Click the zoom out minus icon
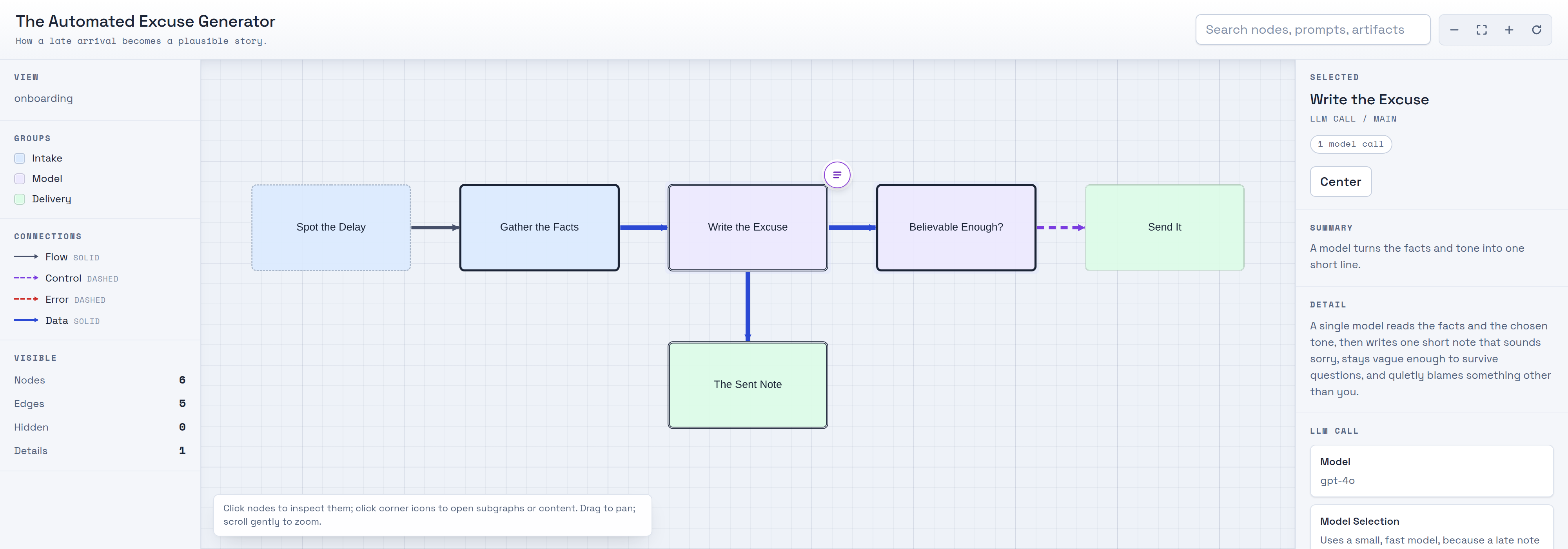 [1454, 30]
